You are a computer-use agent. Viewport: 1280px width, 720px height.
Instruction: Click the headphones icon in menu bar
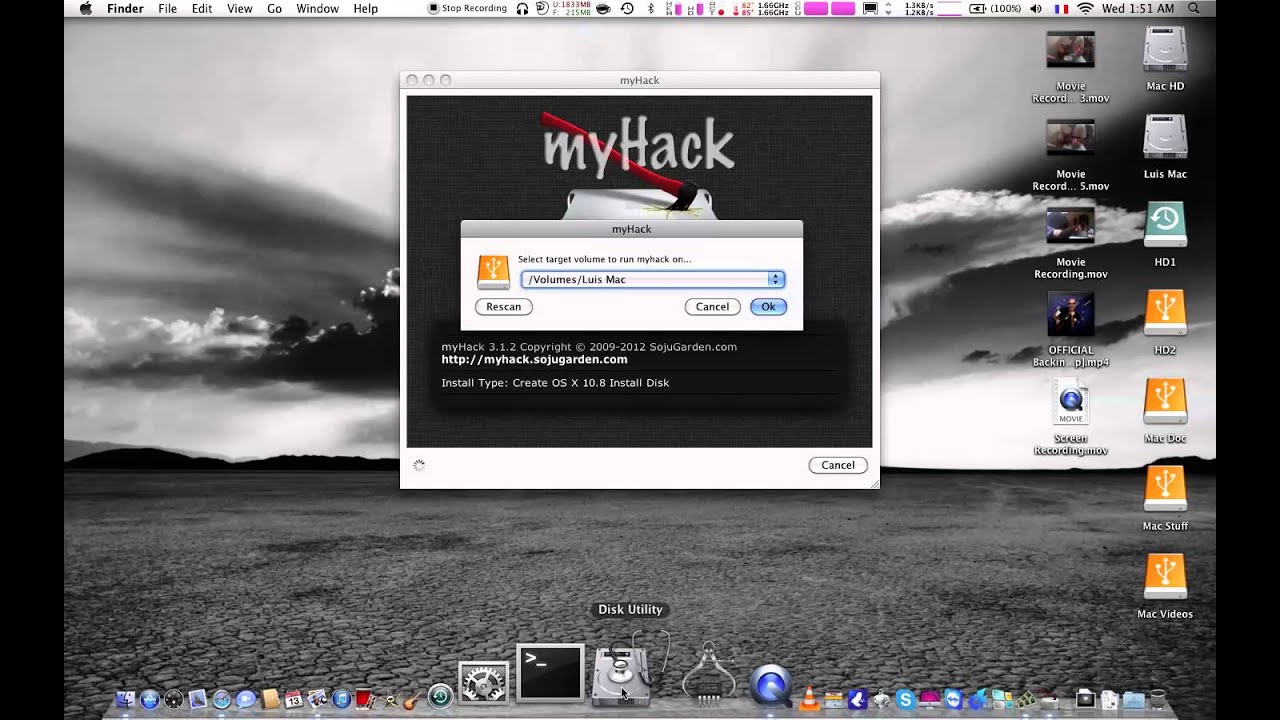coord(522,8)
